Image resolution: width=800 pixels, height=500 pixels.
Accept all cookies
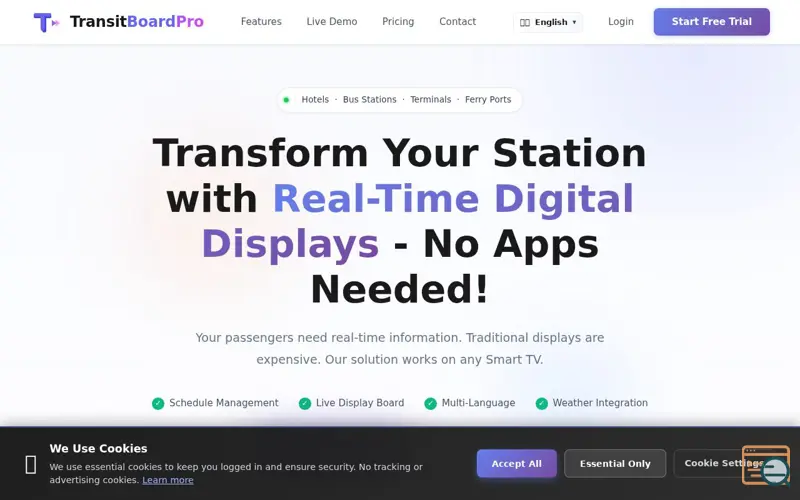[x=516, y=464]
